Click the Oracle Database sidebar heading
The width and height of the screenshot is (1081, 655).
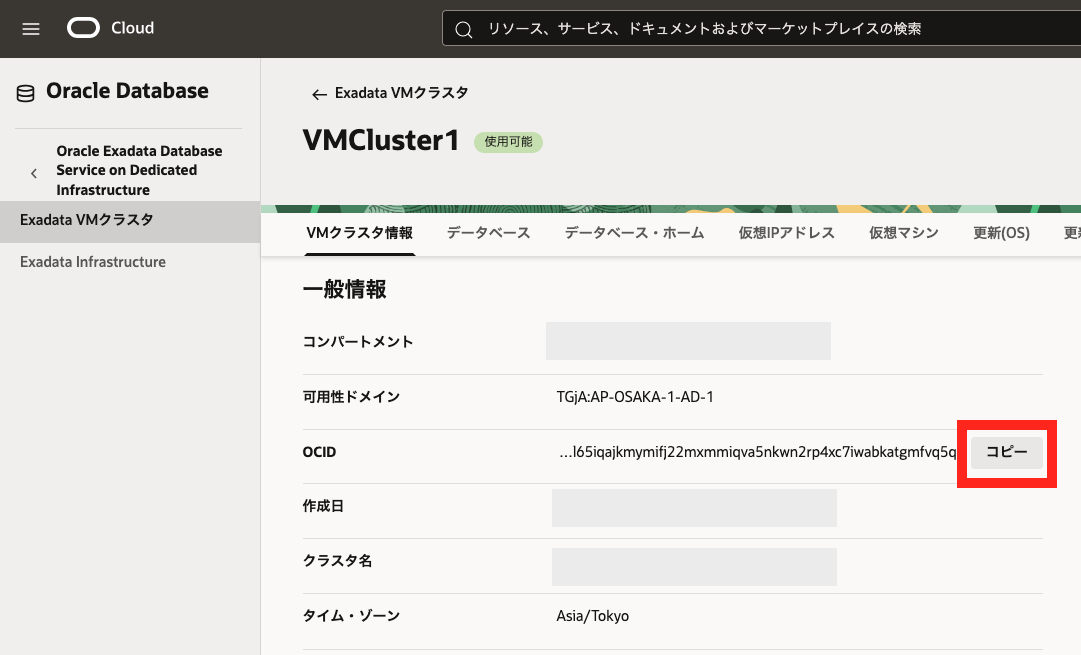(x=127, y=91)
